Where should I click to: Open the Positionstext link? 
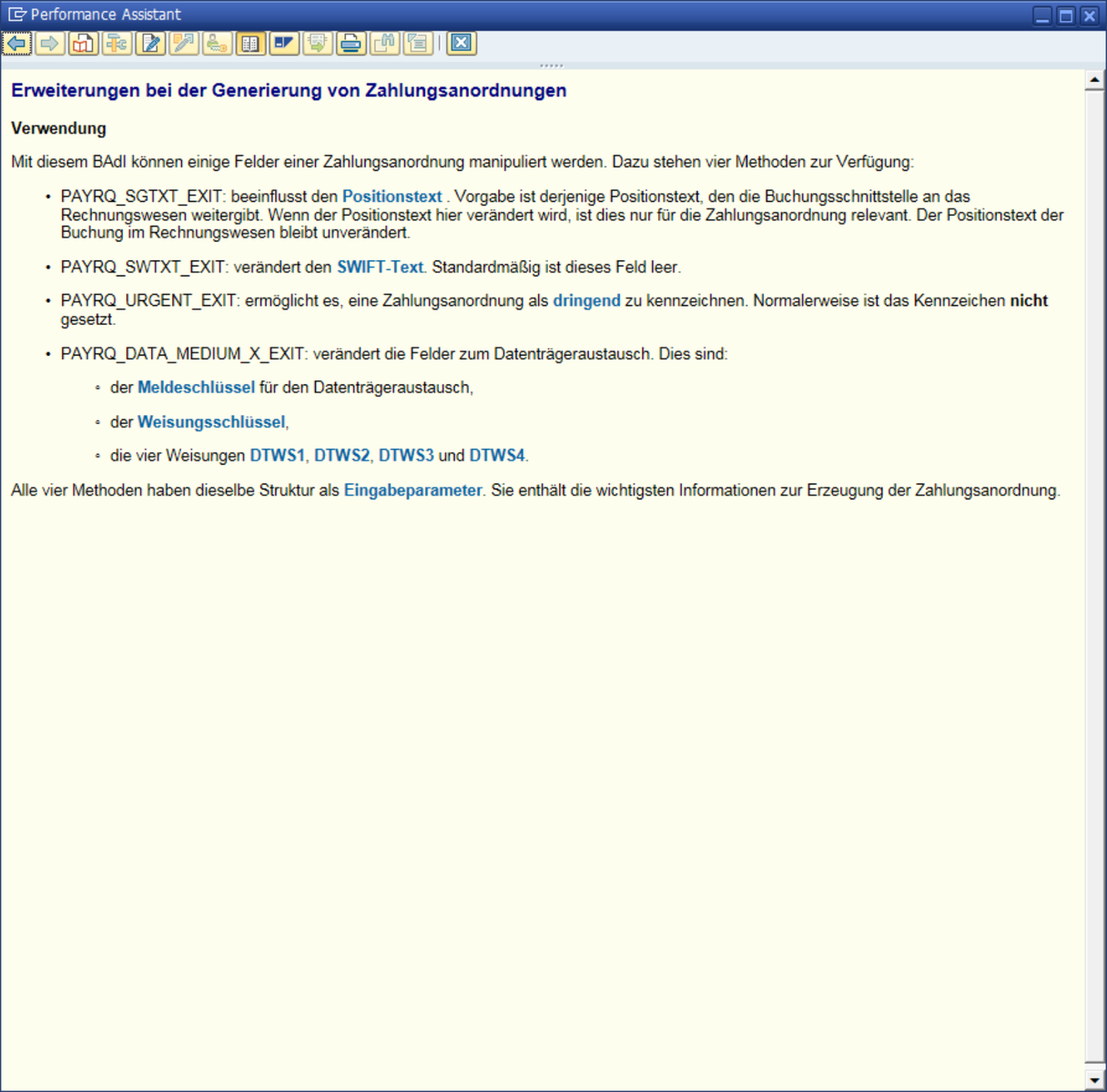(x=391, y=197)
